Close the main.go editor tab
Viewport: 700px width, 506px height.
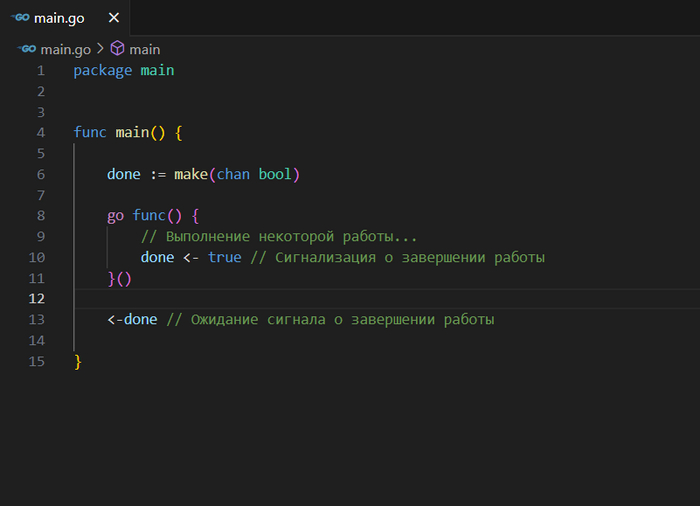click(113, 18)
